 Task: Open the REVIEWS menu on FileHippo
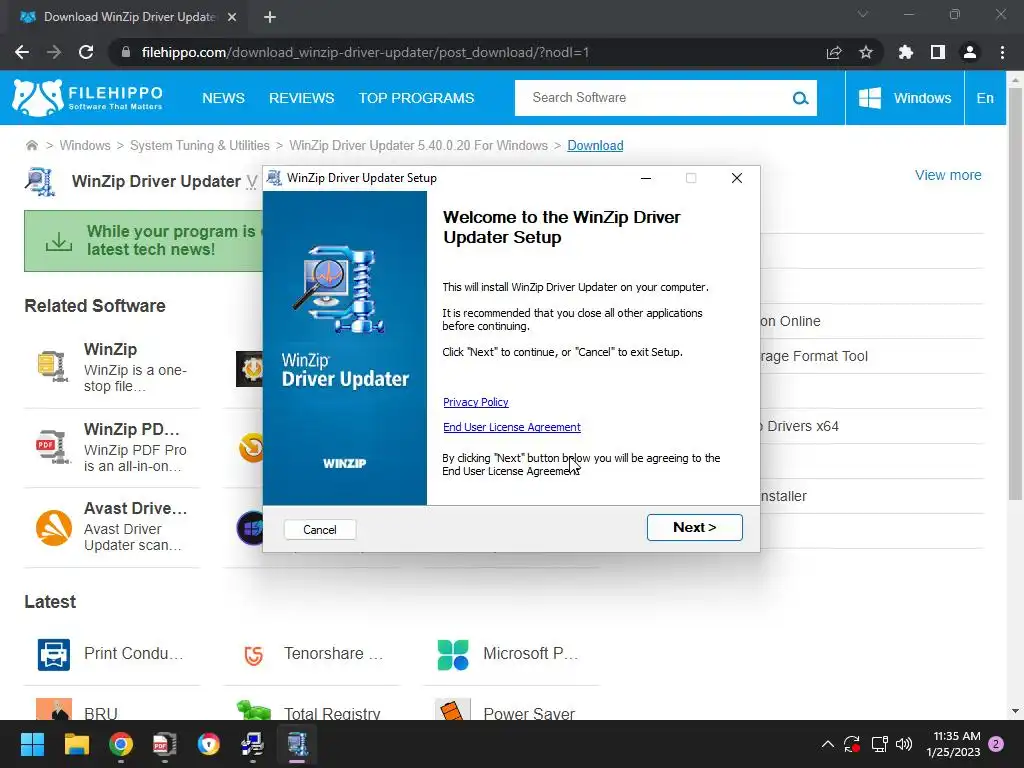302,98
